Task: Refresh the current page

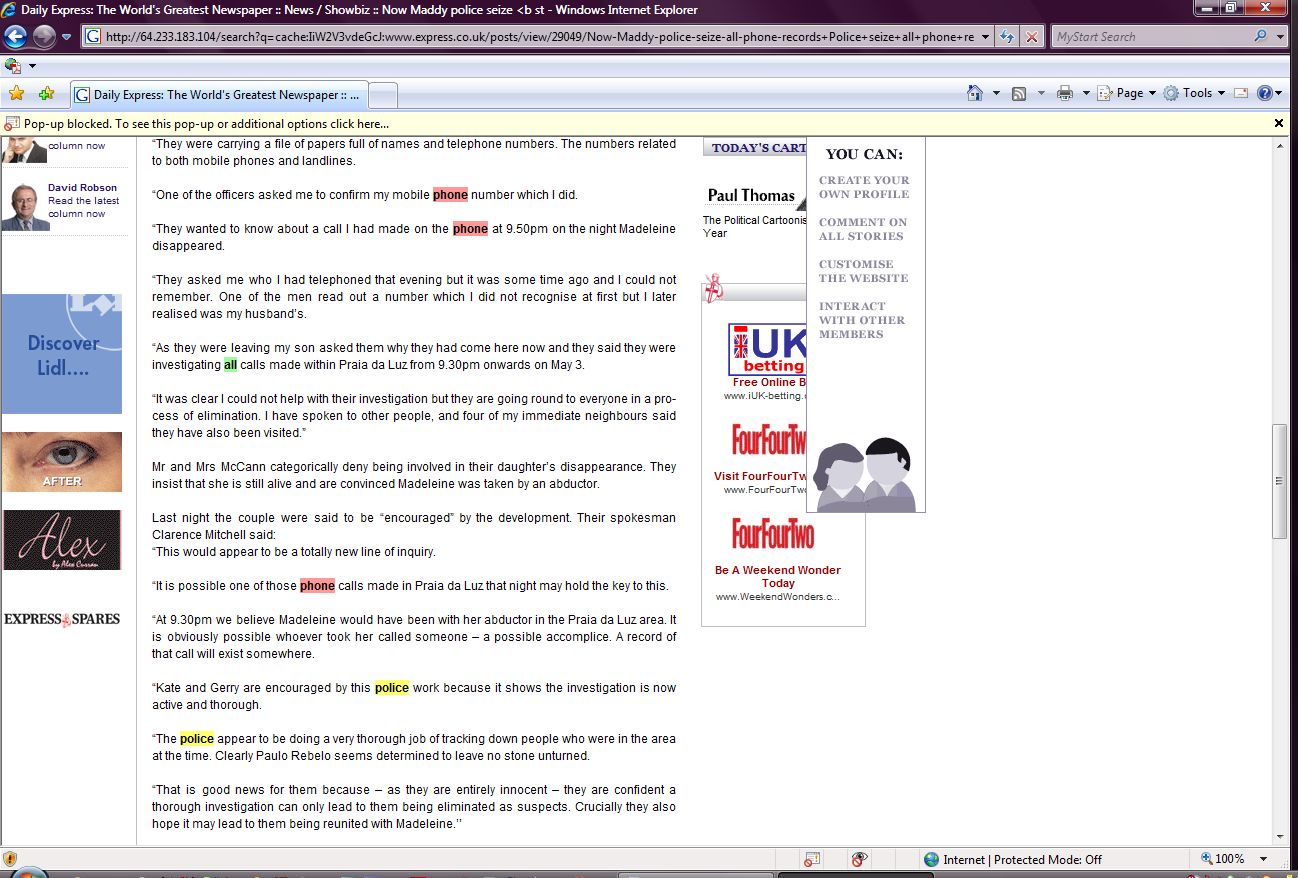Action: [1007, 37]
